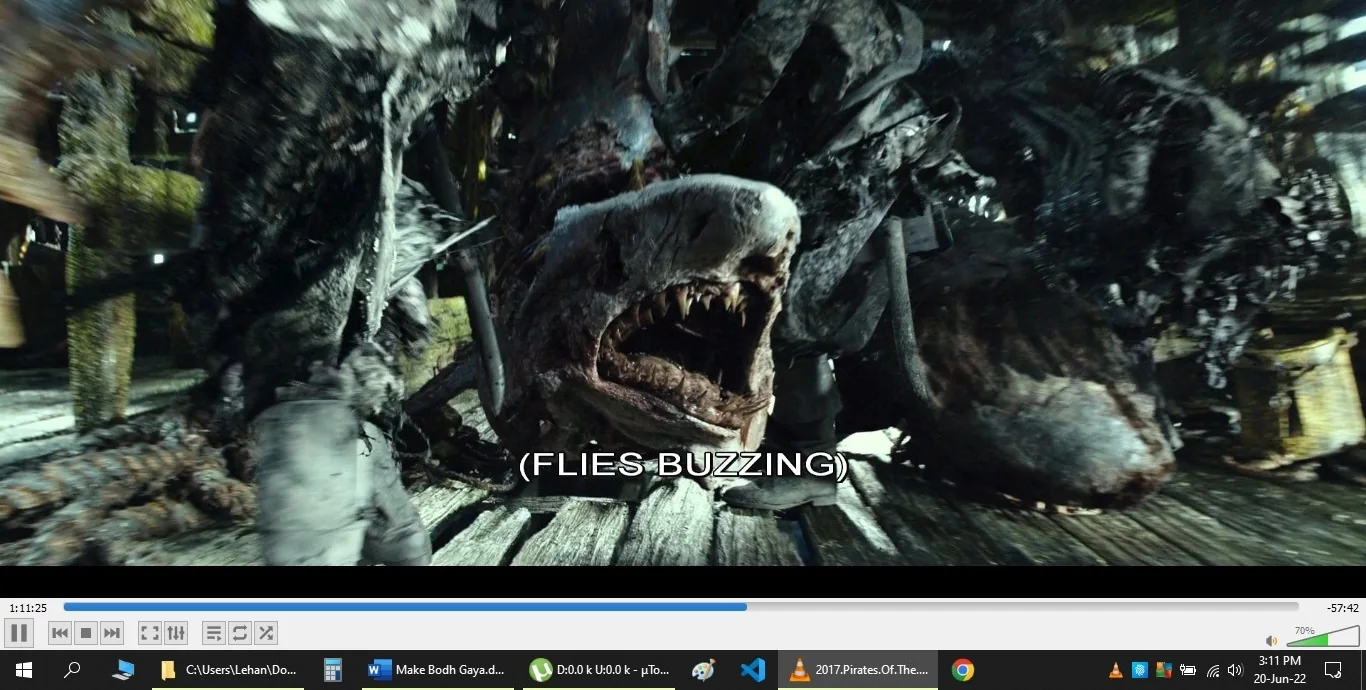The height and width of the screenshot is (690, 1366).
Task: Click the VLC cone tray icon
Action: tap(1116, 670)
